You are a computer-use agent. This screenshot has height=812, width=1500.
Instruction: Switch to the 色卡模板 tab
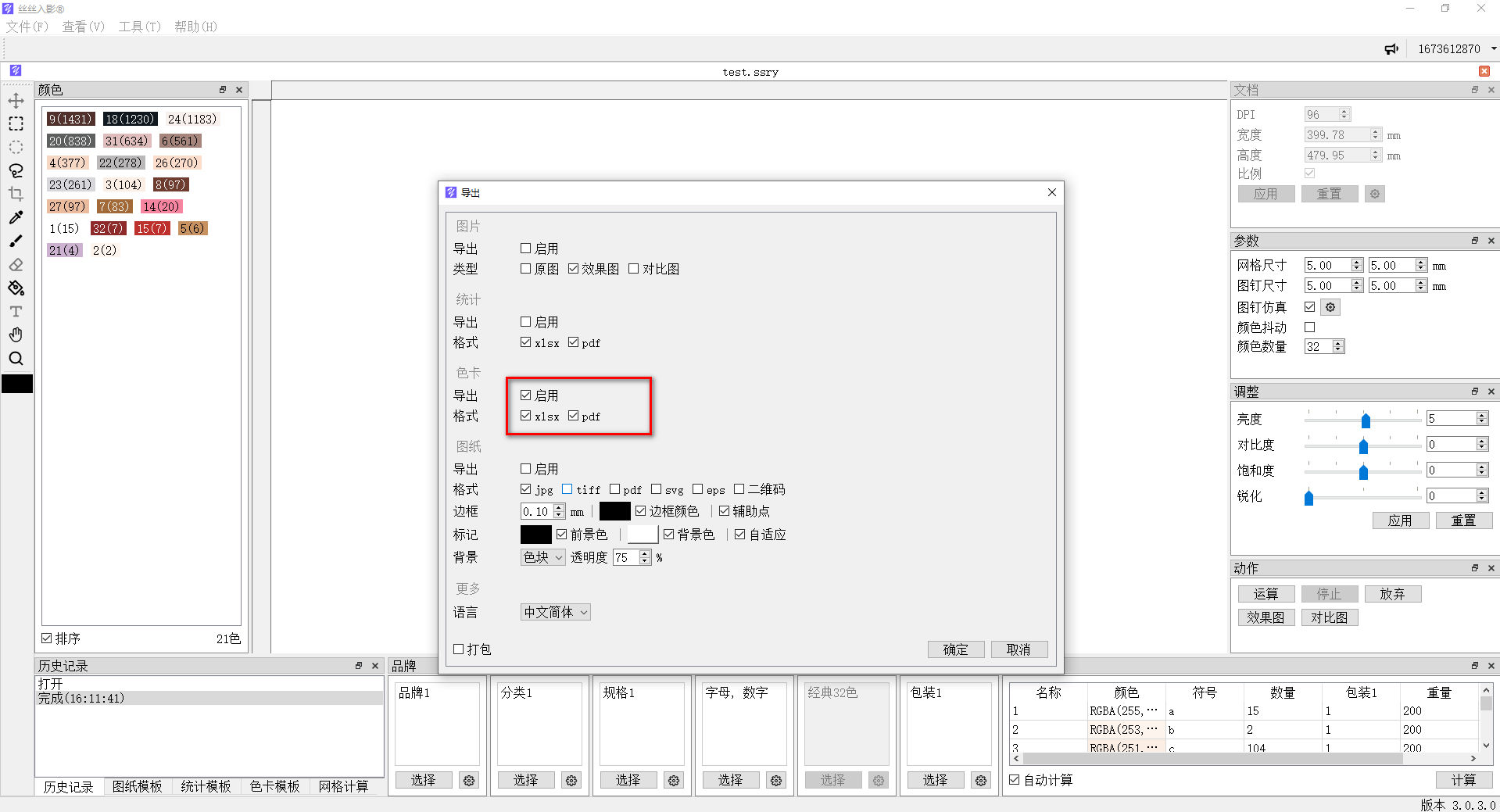coord(274,786)
